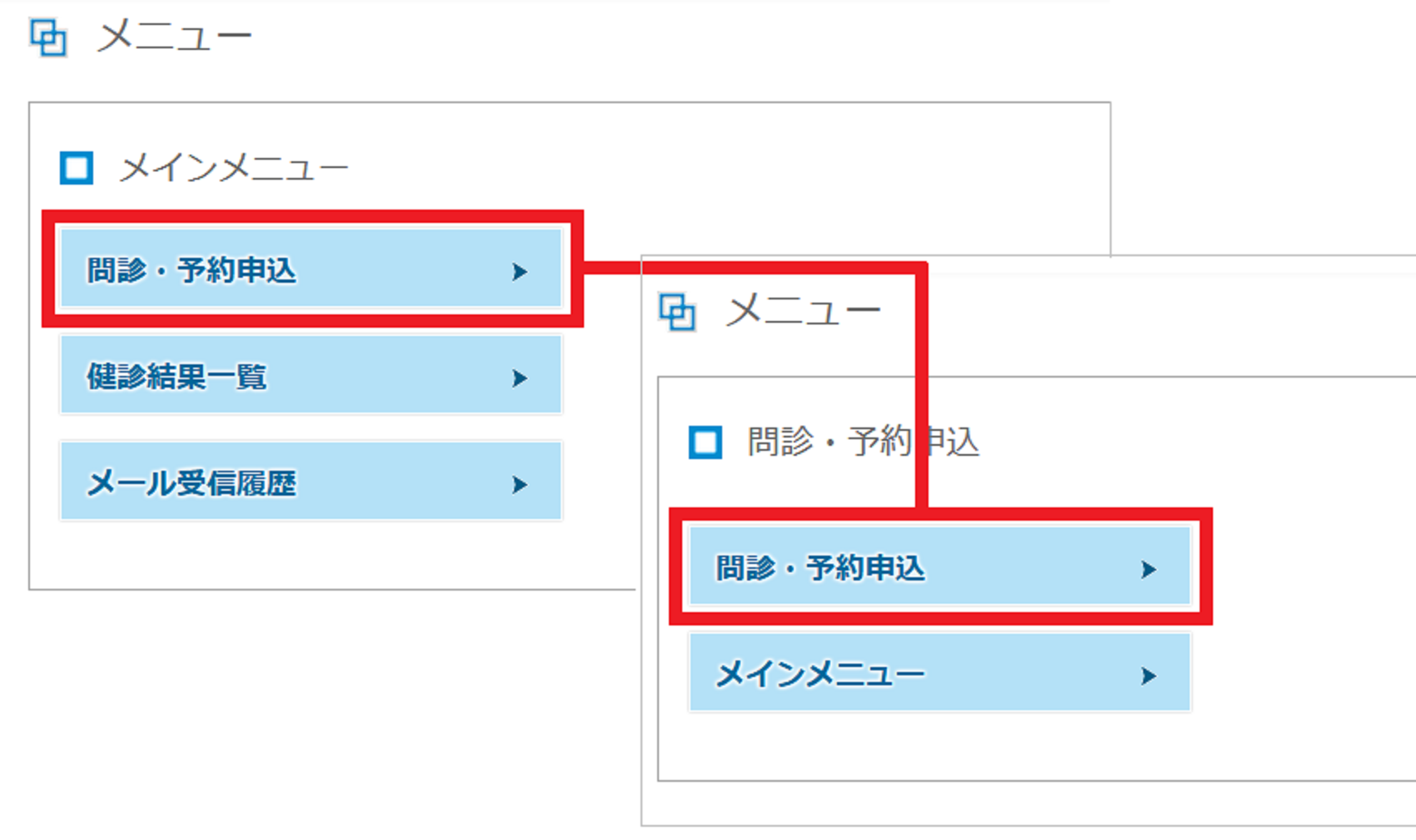Click the メニュー title text in second window

click(x=804, y=312)
